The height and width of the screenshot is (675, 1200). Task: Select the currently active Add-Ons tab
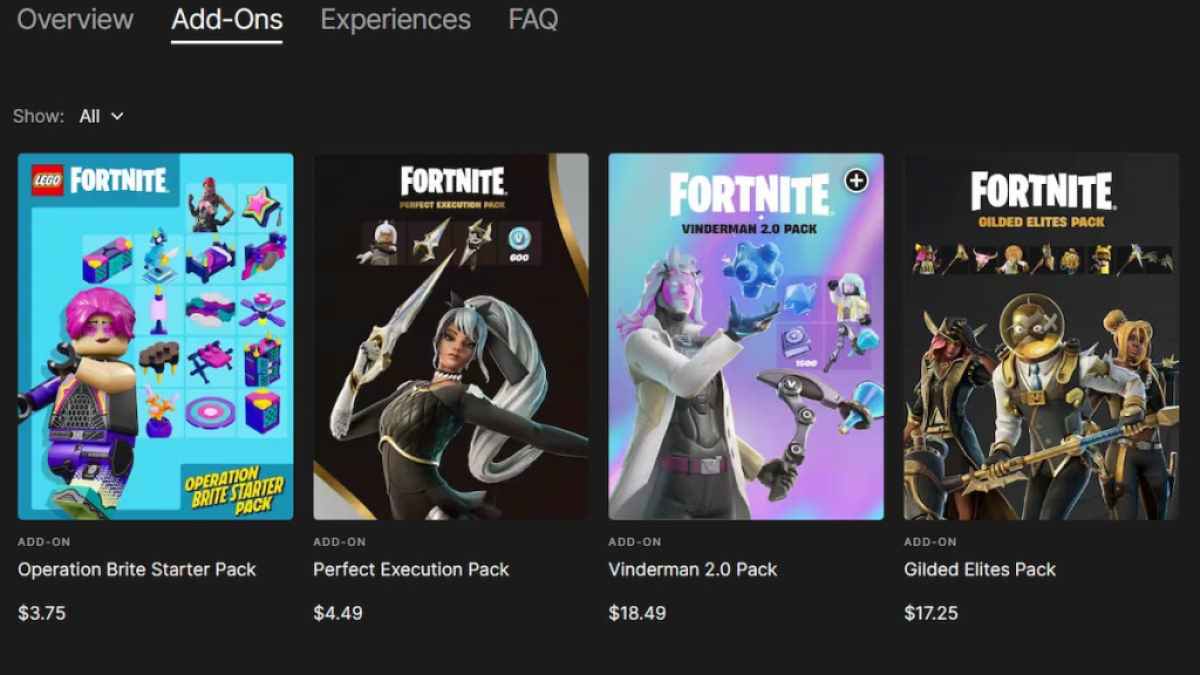[x=226, y=20]
